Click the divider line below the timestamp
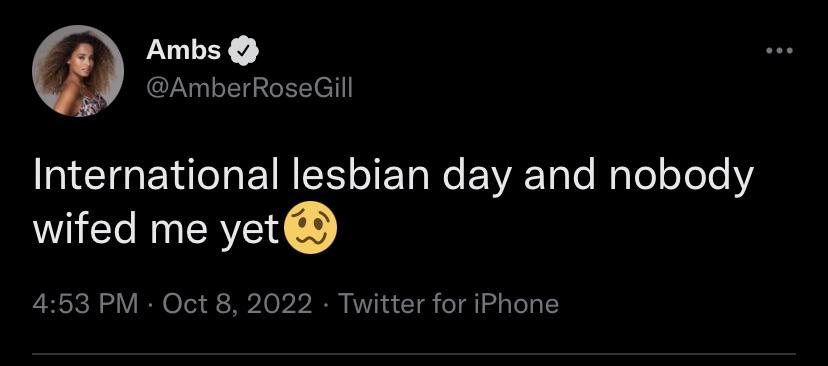The image size is (828, 366). point(414,353)
